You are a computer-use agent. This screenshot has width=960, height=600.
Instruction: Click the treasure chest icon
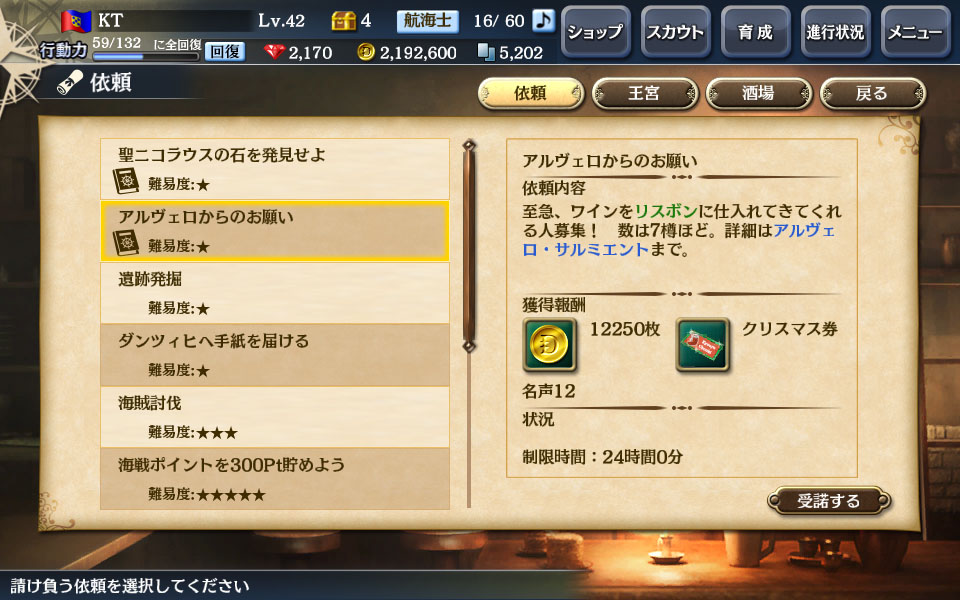pyautogui.click(x=343, y=21)
